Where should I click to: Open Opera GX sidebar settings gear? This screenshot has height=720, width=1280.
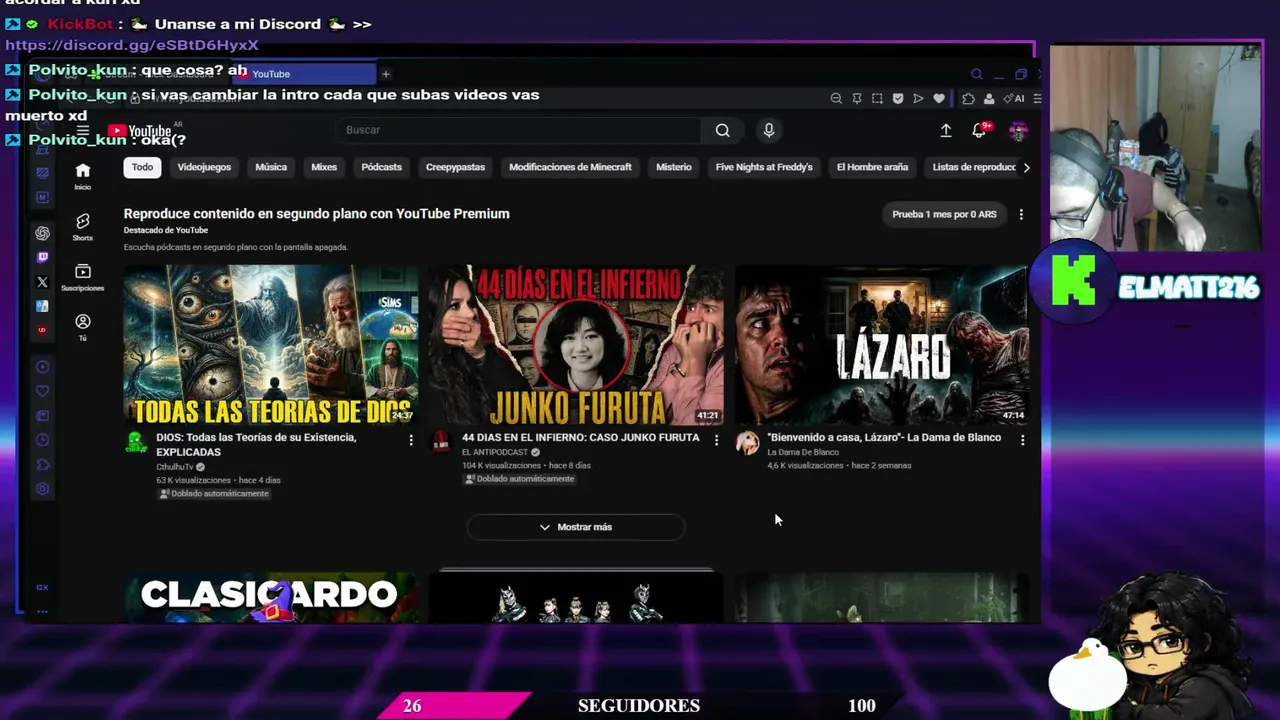coord(42,489)
